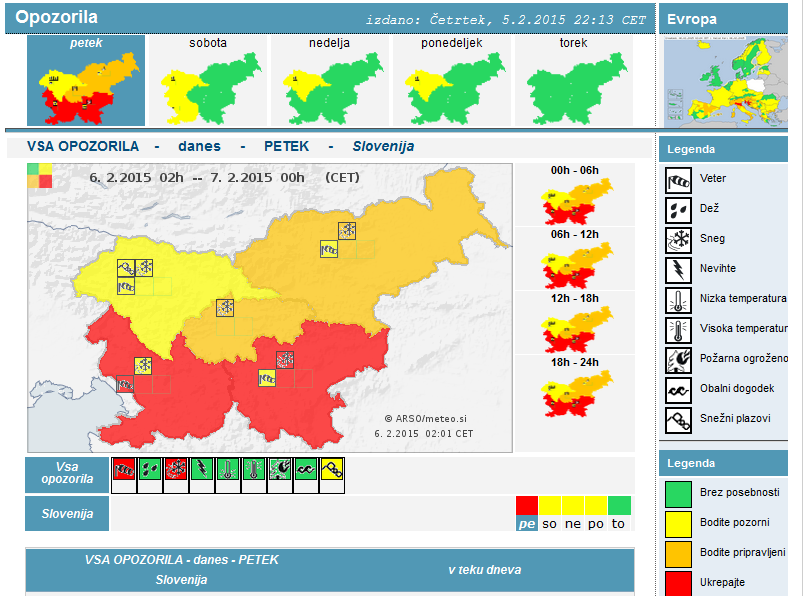
Task: Click the Nevihte lightning icon in the legend
Action: [678, 271]
